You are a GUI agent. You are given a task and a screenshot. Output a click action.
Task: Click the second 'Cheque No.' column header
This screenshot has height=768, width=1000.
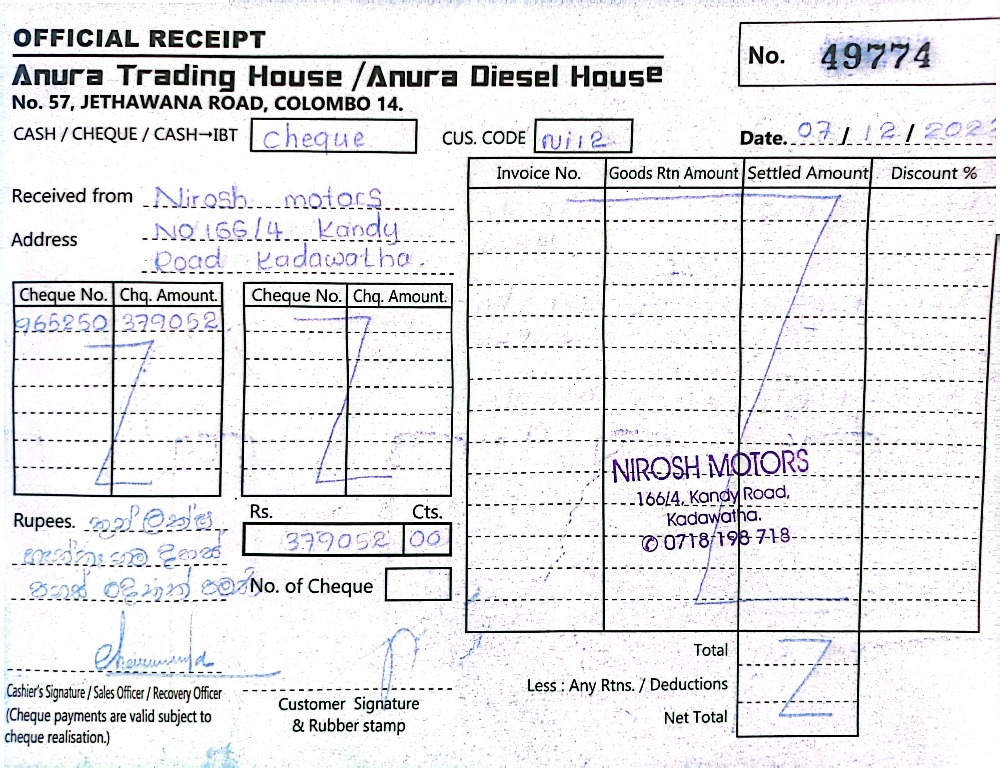point(296,296)
